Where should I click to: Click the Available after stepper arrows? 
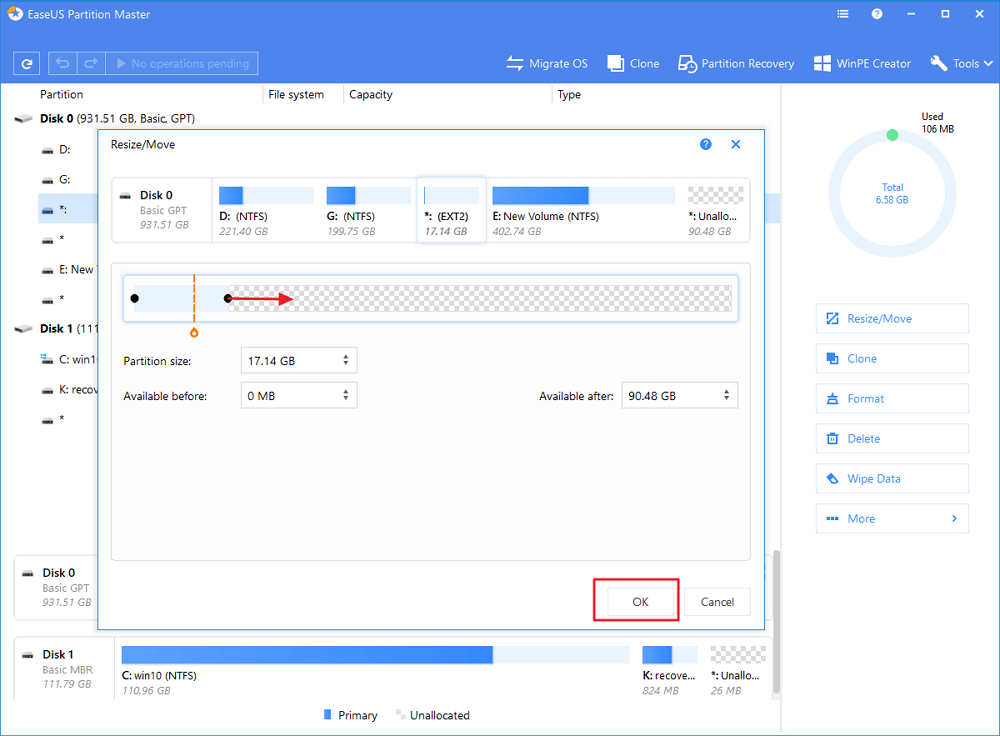726,395
